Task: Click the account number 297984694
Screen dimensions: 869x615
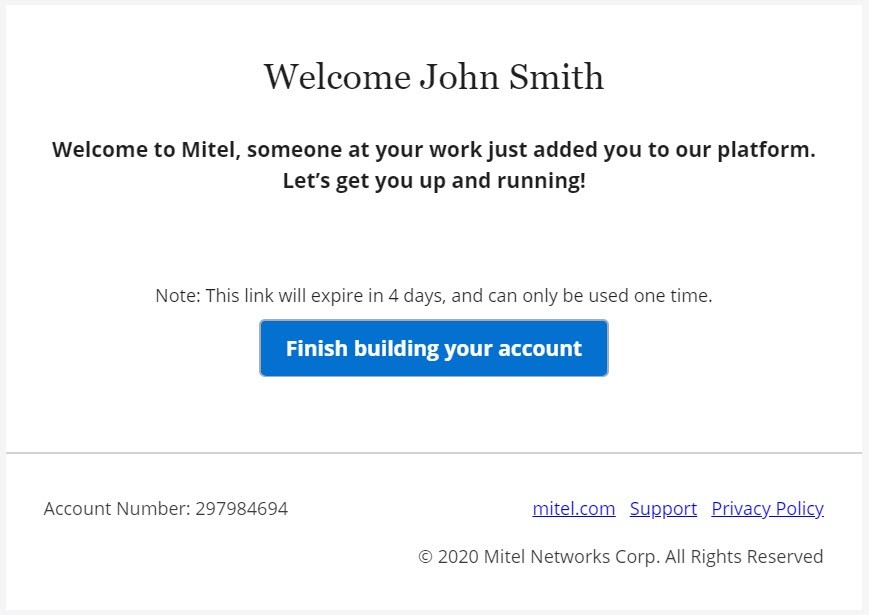Action: (x=241, y=508)
